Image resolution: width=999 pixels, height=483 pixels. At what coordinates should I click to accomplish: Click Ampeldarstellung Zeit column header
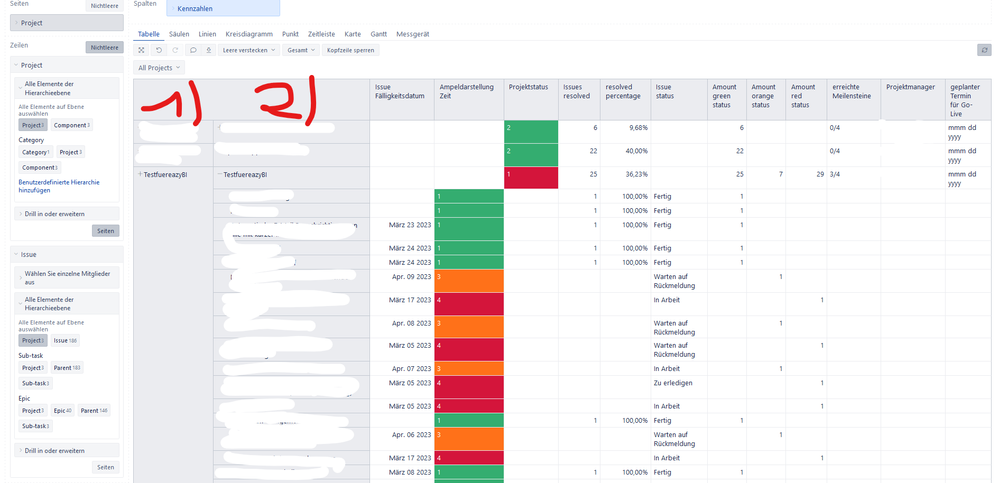coord(469,99)
